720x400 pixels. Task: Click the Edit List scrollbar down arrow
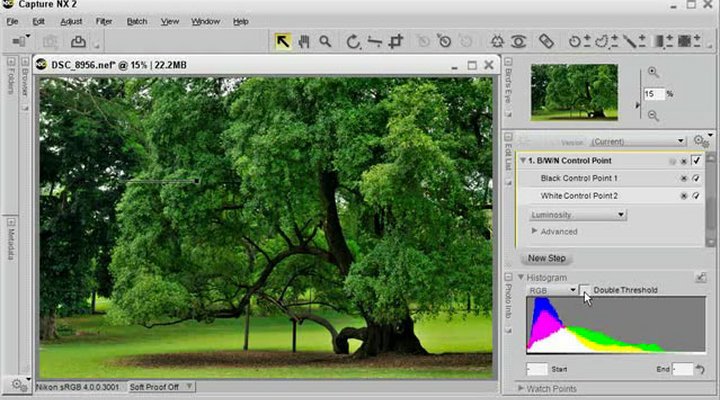coord(710,242)
